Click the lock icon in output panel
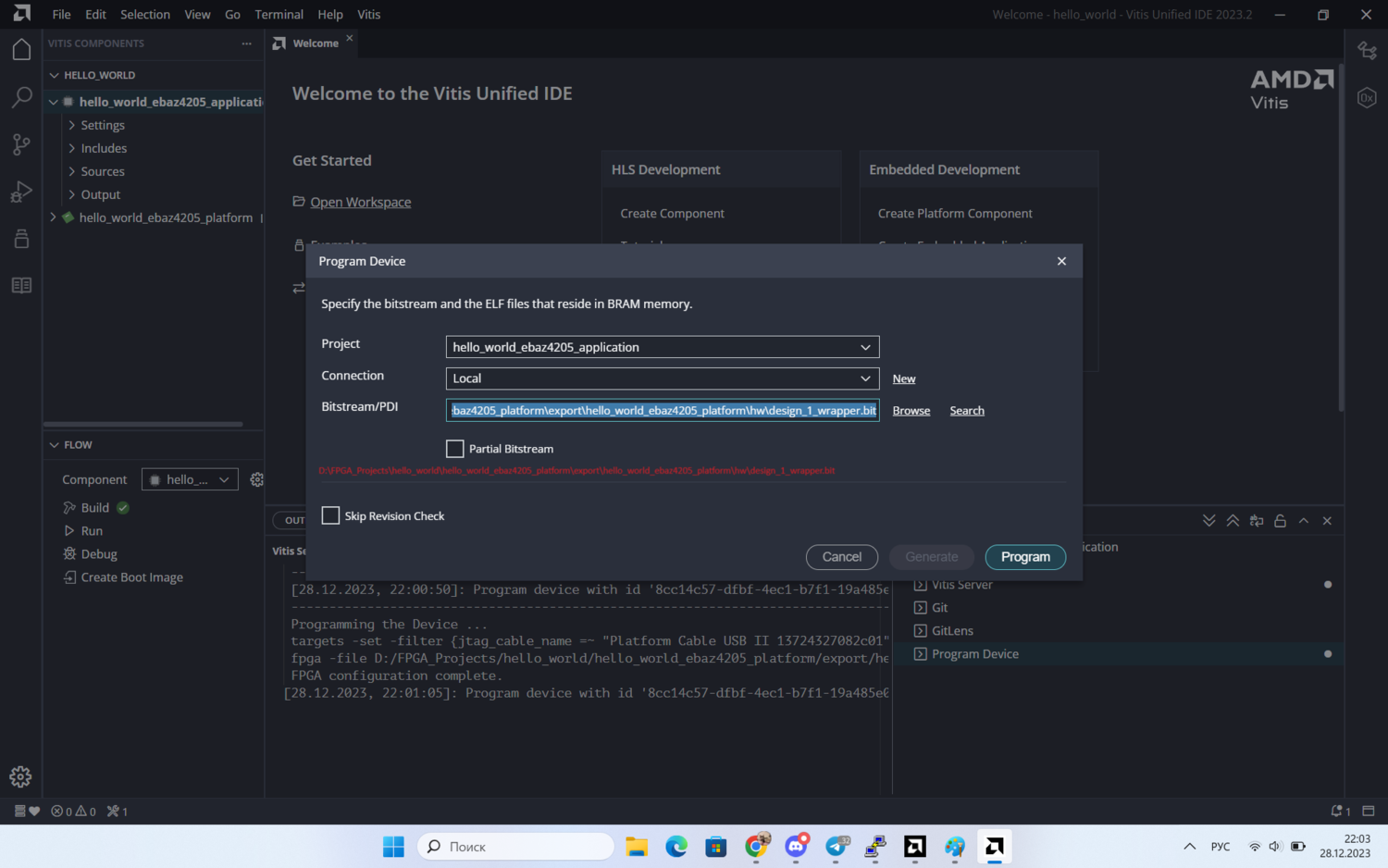This screenshot has height=868, width=1388. click(x=1280, y=521)
